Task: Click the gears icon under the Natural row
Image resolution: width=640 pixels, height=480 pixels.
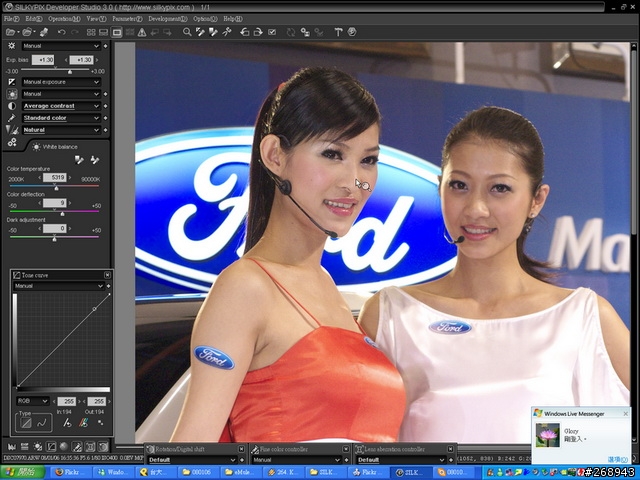Action: (x=12, y=142)
